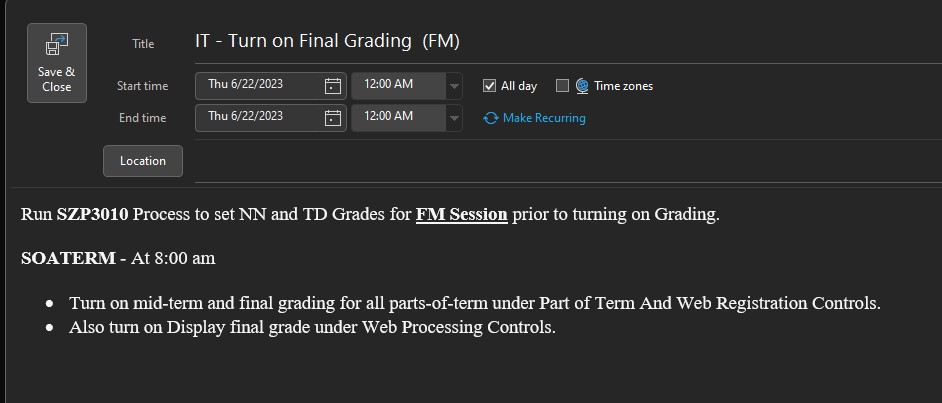The width and height of the screenshot is (942, 403).
Task: Click the SOATERM heading in the body
Action: (x=68, y=258)
